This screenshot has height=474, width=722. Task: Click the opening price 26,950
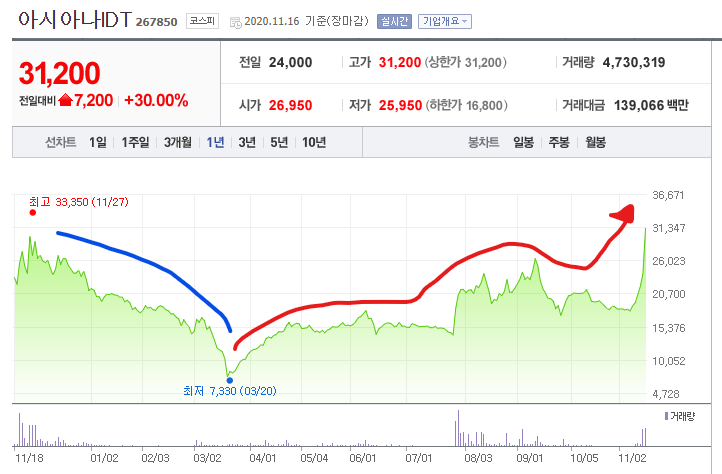[291, 105]
